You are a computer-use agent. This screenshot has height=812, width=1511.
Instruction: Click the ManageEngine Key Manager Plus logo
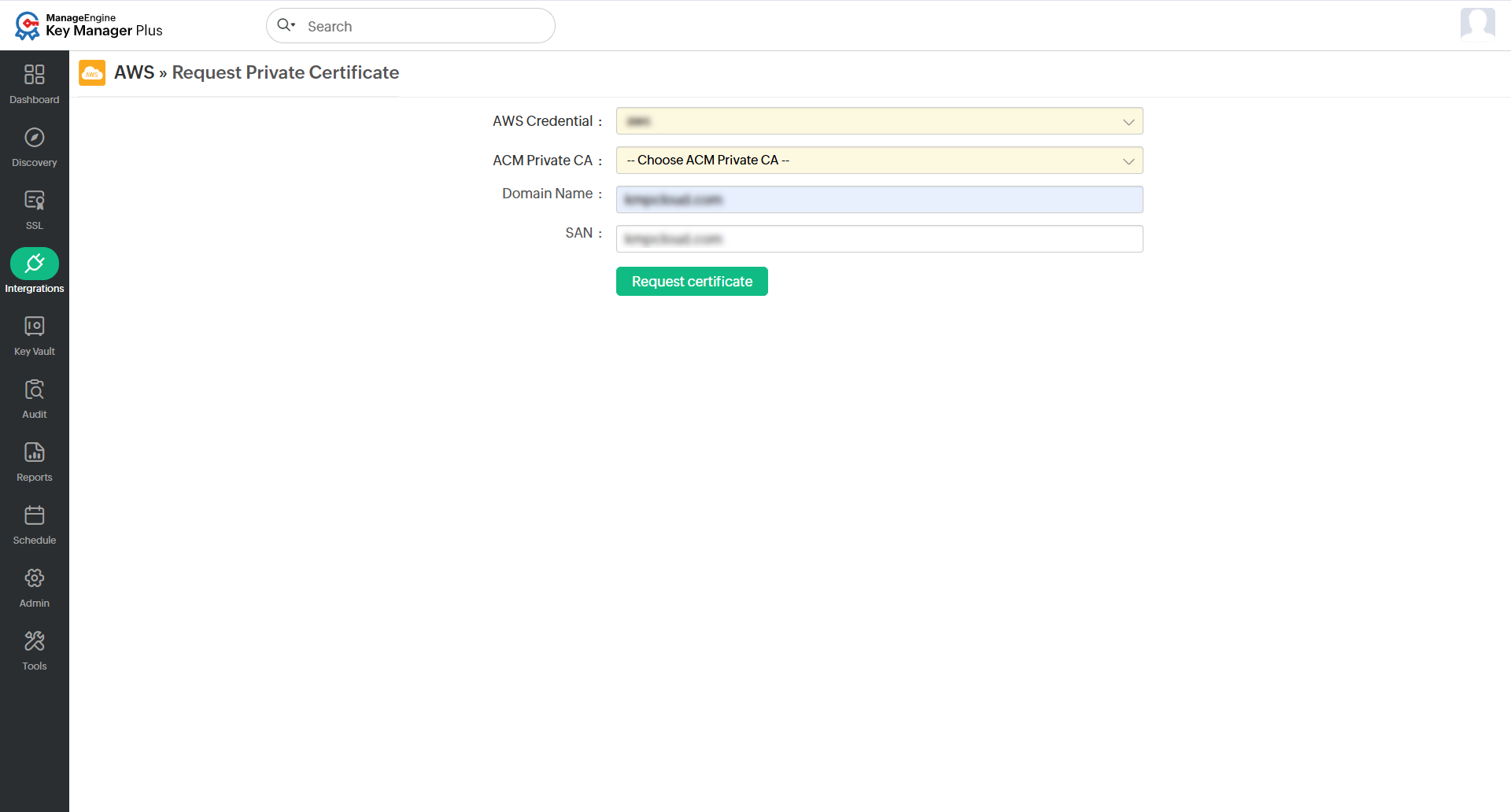(x=88, y=25)
